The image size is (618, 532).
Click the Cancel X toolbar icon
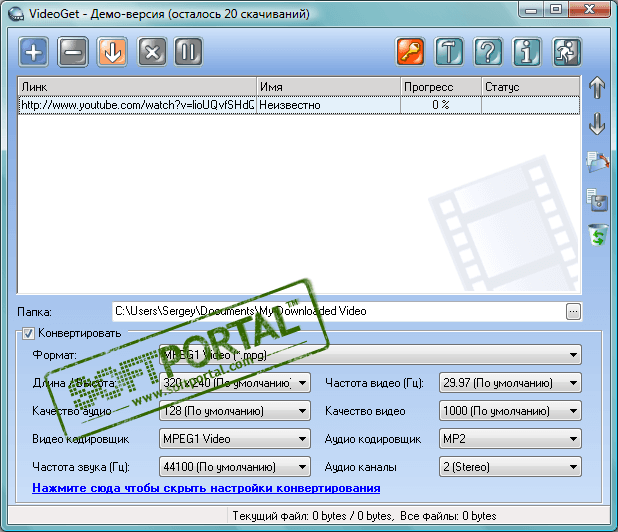click(x=152, y=52)
